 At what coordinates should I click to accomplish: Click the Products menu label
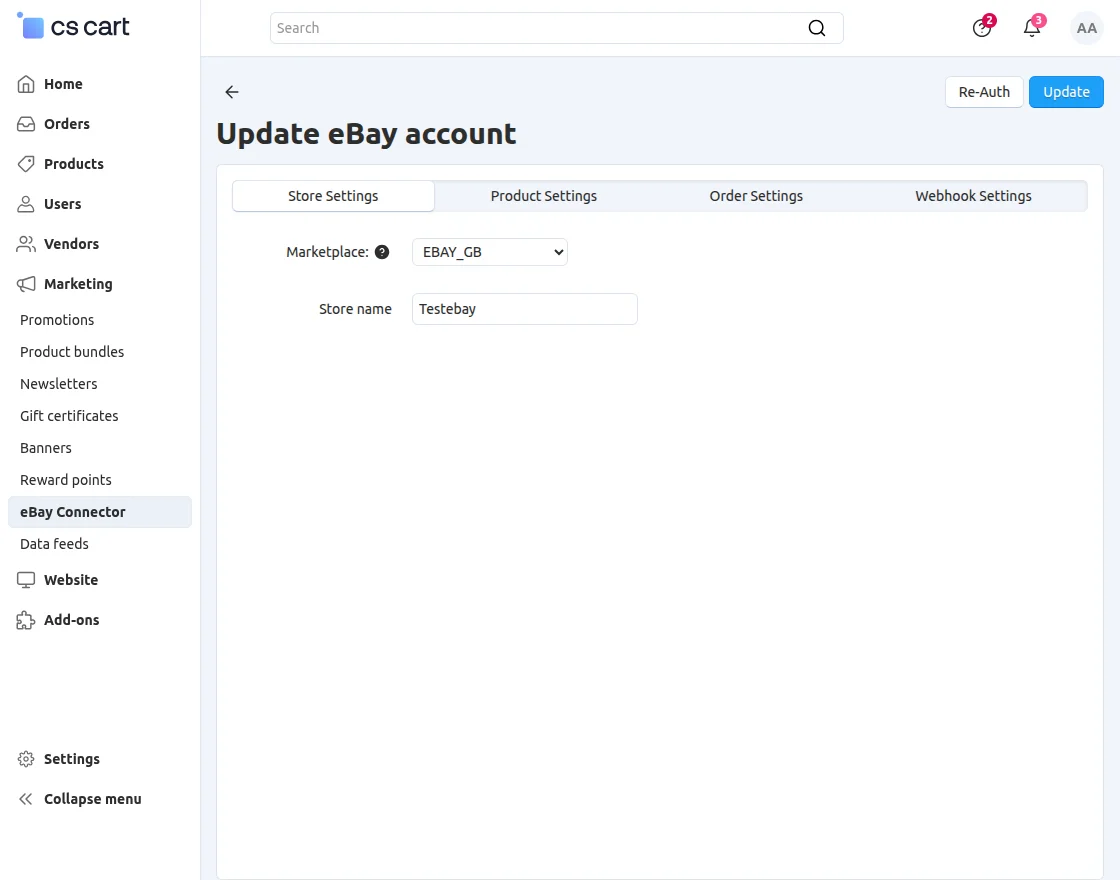pyautogui.click(x=74, y=164)
